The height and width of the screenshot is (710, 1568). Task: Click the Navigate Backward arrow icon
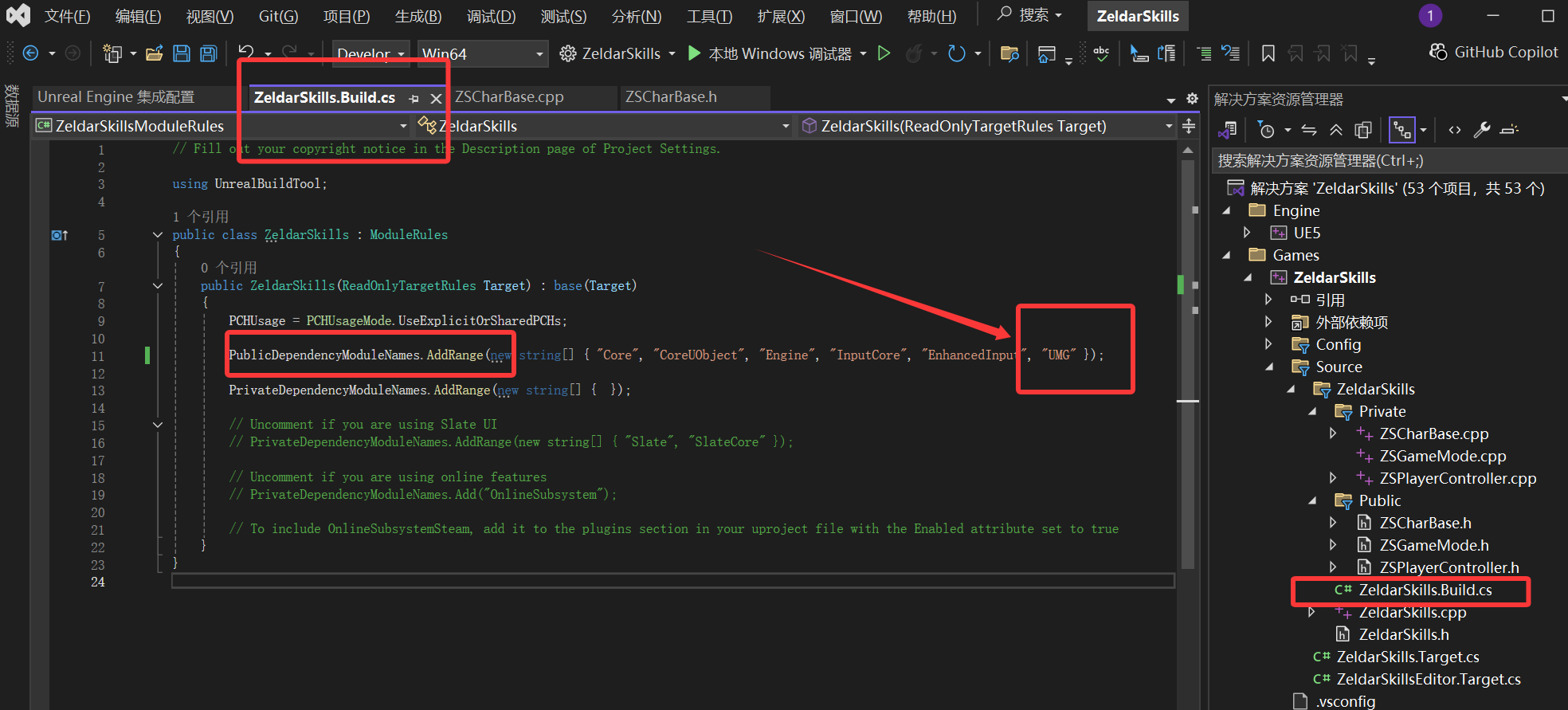(31, 53)
